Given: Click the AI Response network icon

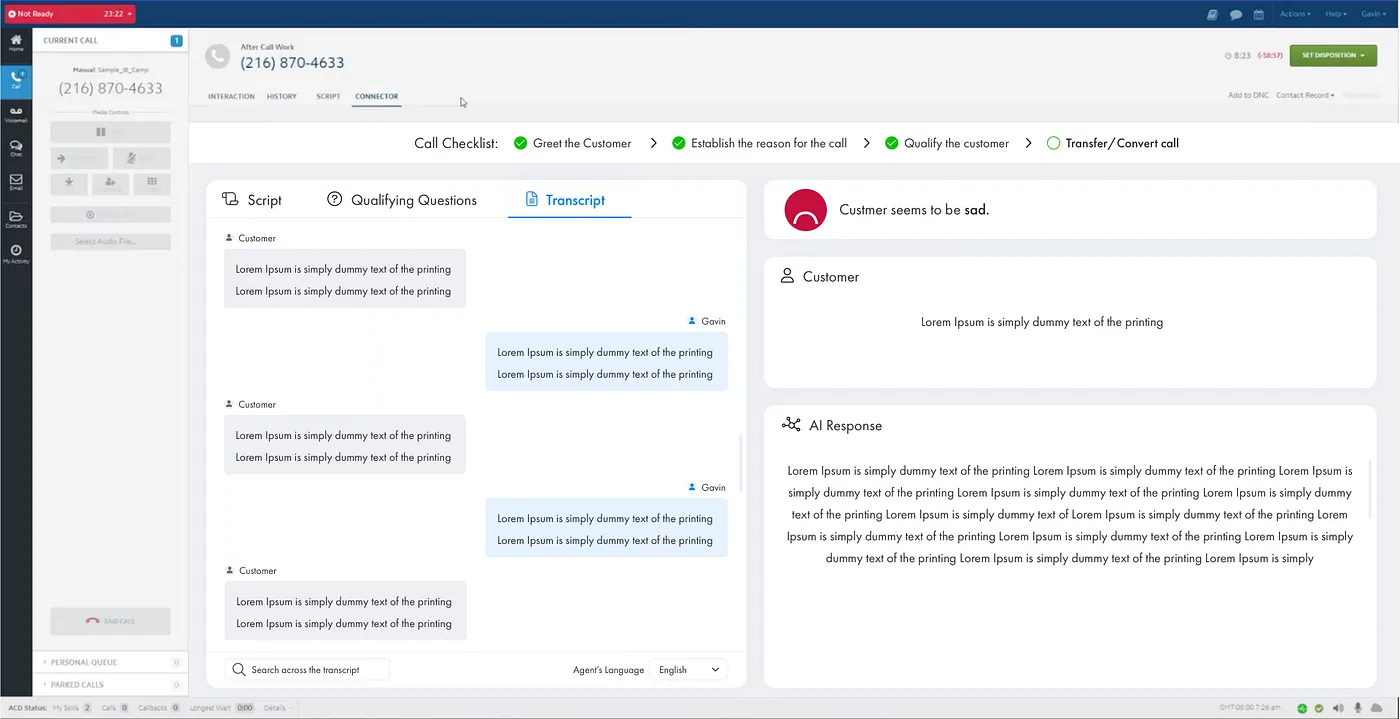Looking at the screenshot, I should [x=791, y=425].
